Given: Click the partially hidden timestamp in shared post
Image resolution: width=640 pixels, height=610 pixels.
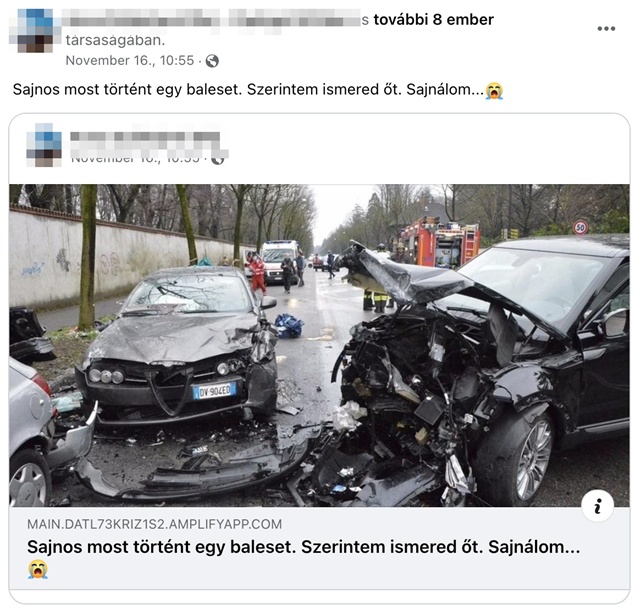Looking at the screenshot, I should [136, 160].
